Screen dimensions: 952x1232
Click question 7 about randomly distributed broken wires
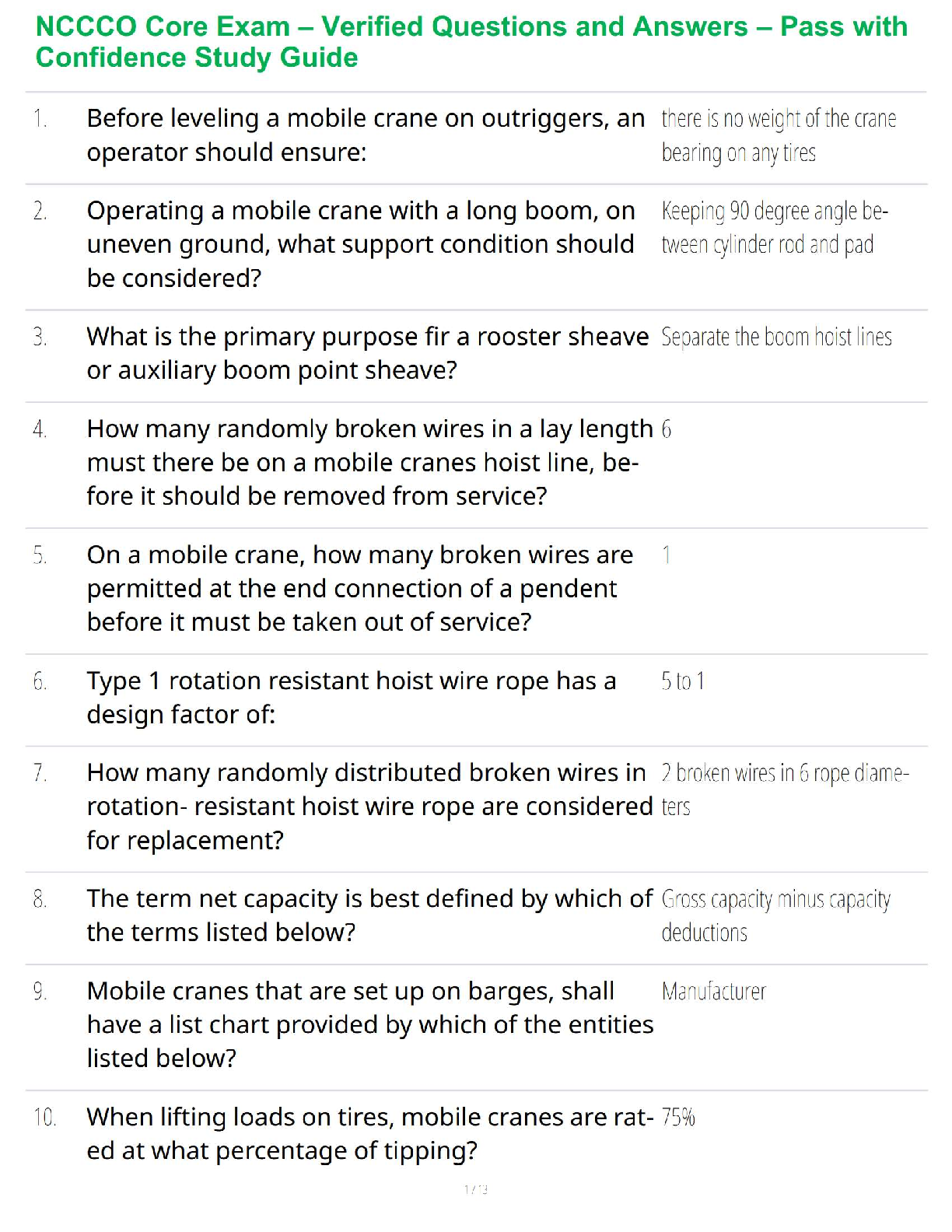[x=369, y=806]
